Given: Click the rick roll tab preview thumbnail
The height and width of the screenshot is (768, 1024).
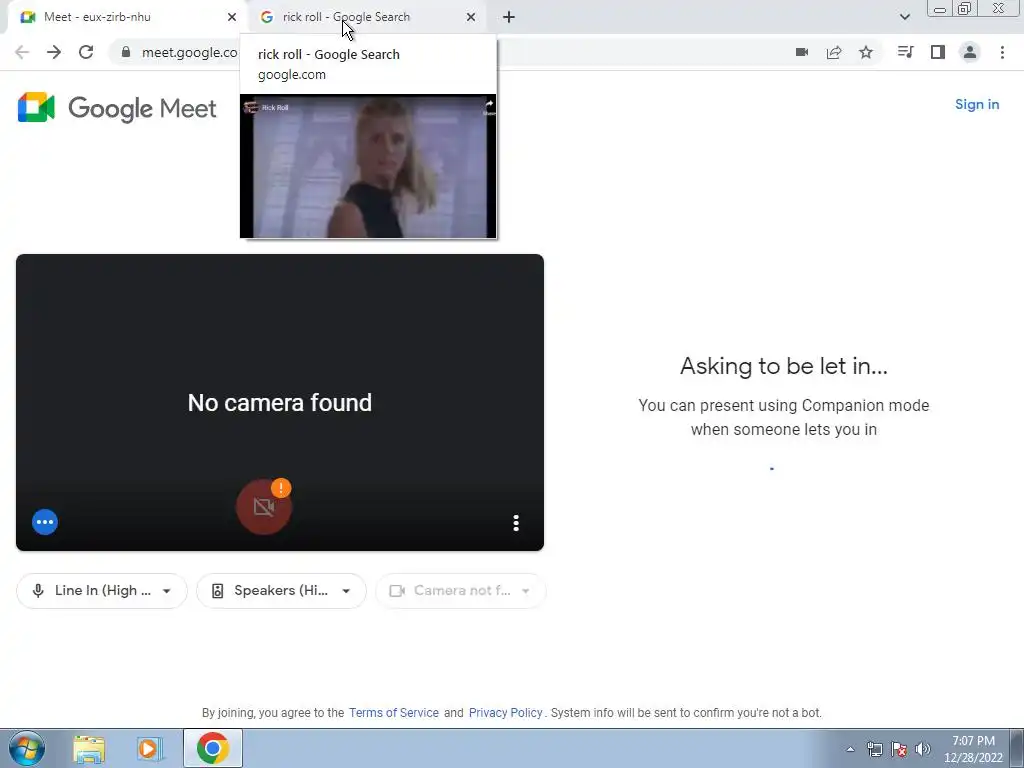Looking at the screenshot, I should point(368,166).
